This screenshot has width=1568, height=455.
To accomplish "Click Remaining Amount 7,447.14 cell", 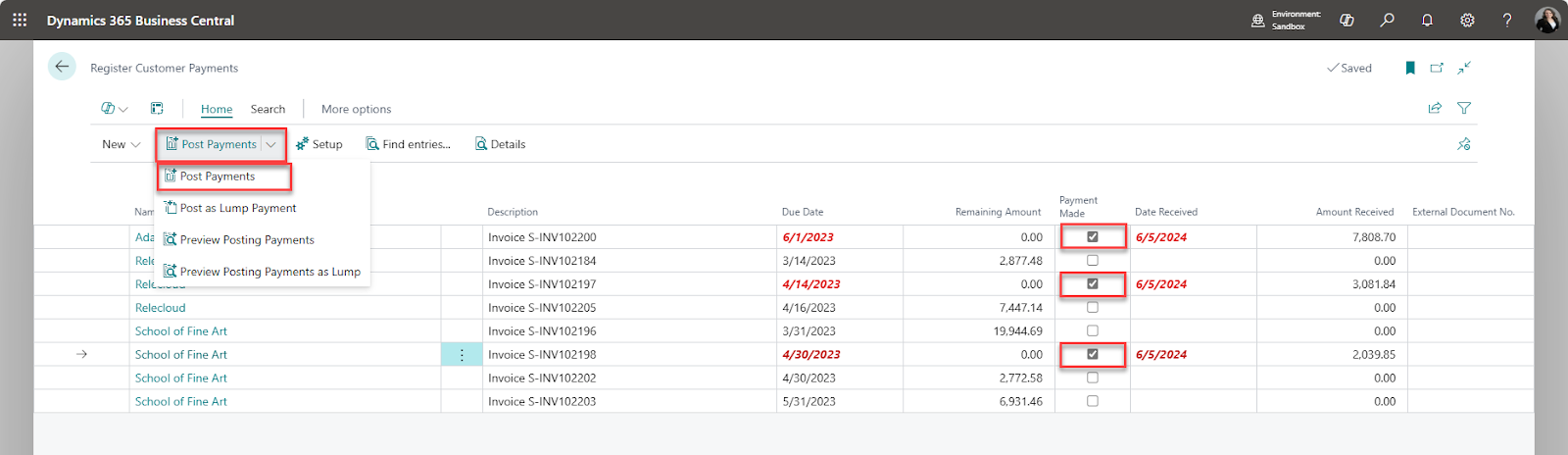I will (978, 308).
